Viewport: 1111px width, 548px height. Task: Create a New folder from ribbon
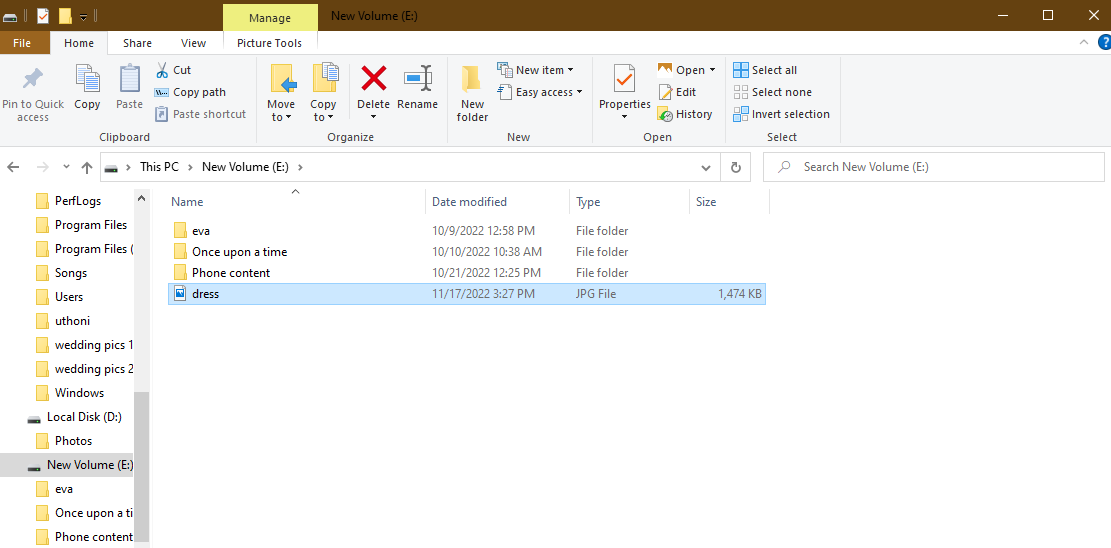point(472,92)
